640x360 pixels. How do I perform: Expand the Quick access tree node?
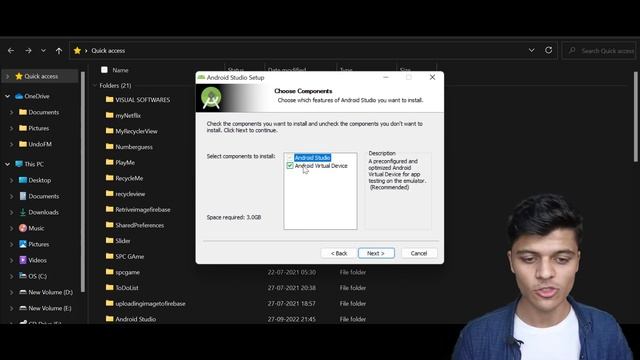click(x=7, y=76)
